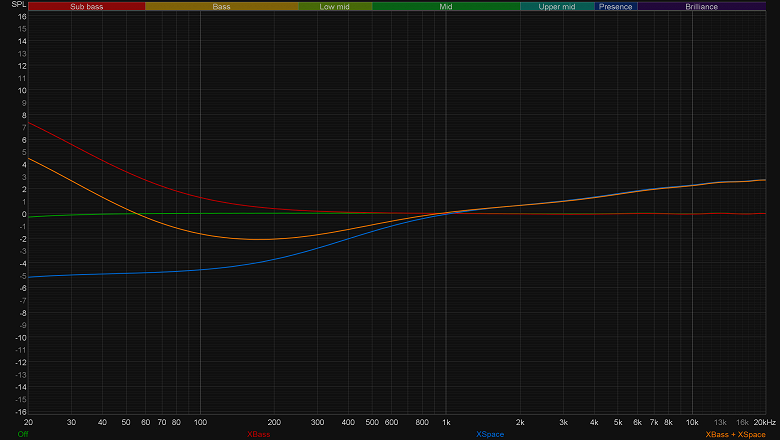Click the -8 SPL axis value
The width and height of the screenshot is (780, 440).
pos(22,313)
